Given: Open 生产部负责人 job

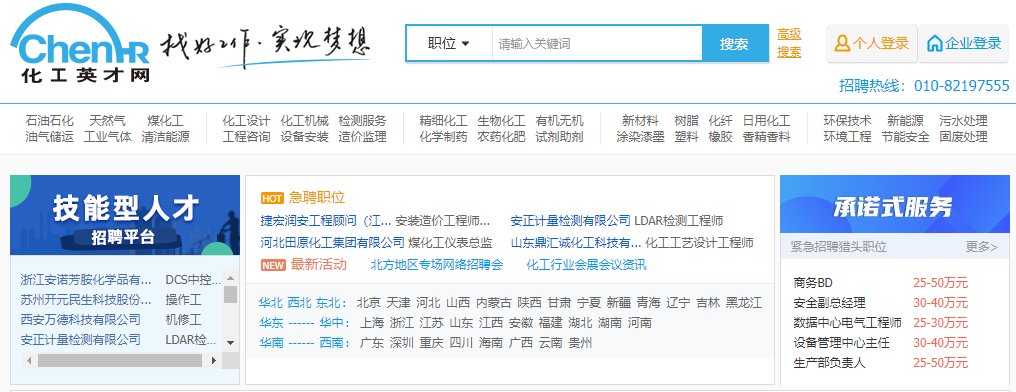Looking at the screenshot, I should (x=829, y=363).
